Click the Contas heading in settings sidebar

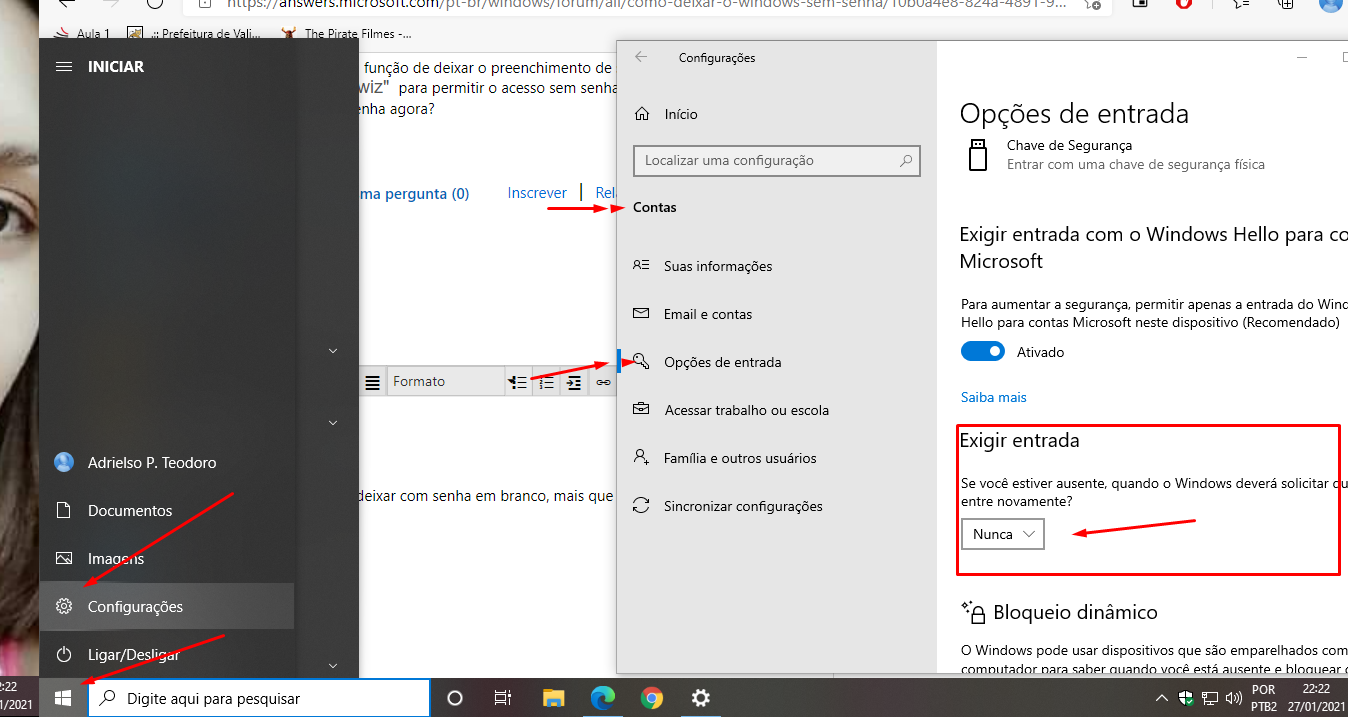pos(655,208)
